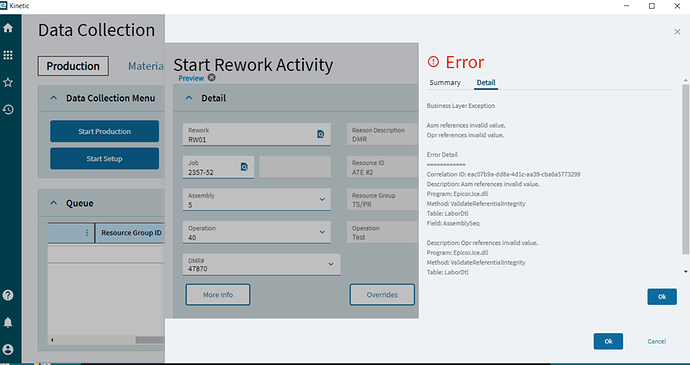This screenshot has height=365, width=690.
Task: Switch to the Summary tab in Error
Action: (445, 82)
